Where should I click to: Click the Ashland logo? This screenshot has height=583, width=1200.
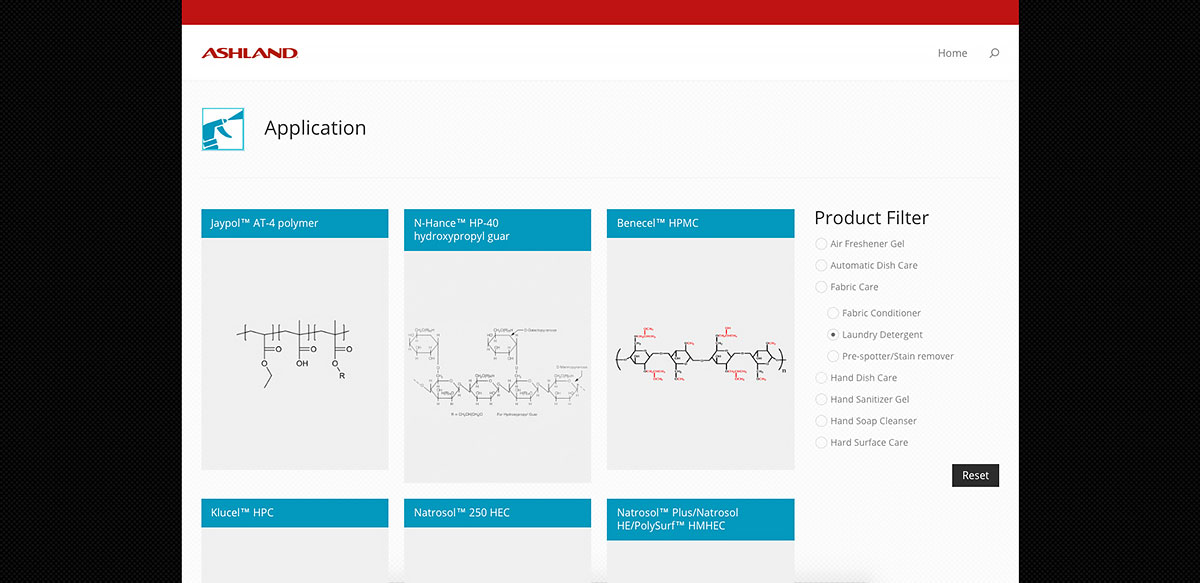point(250,53)
